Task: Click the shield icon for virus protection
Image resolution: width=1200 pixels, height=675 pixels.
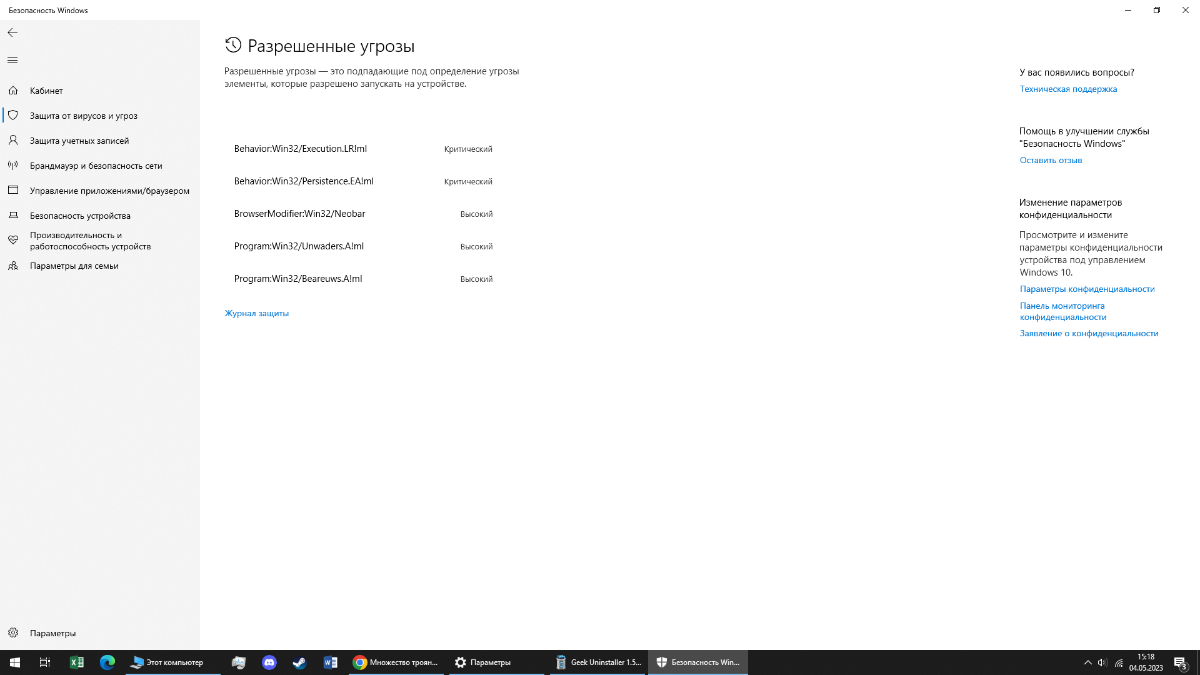Action: (13, 116)
